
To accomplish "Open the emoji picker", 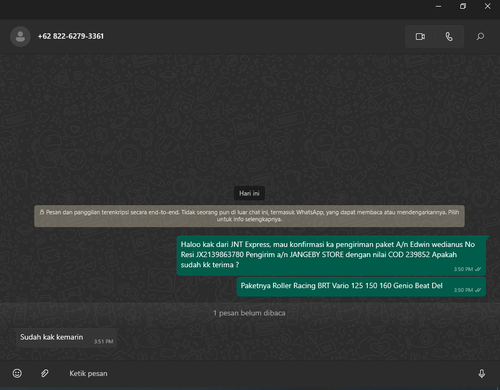I will (17, 373).
